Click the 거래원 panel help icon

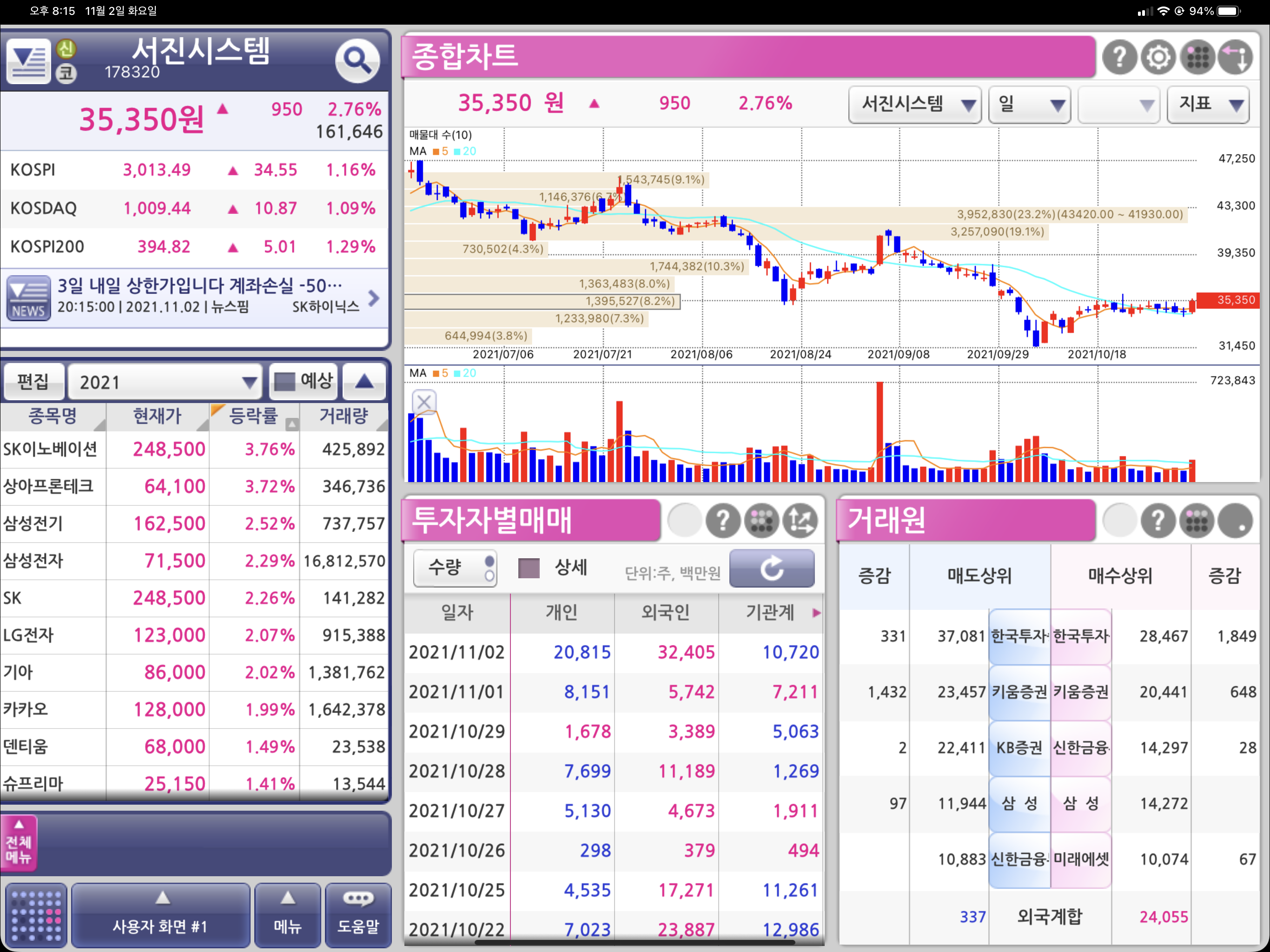[1158, 520]
